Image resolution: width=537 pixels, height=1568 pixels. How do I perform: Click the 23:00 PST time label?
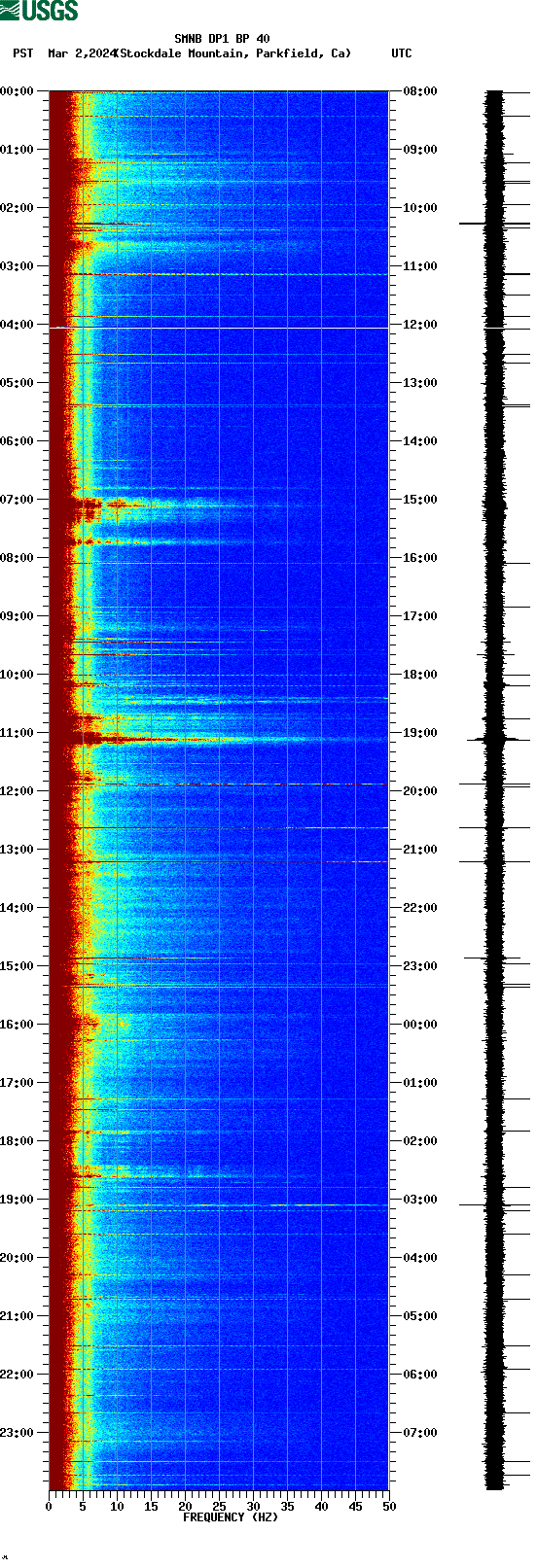coord(17,1433)
